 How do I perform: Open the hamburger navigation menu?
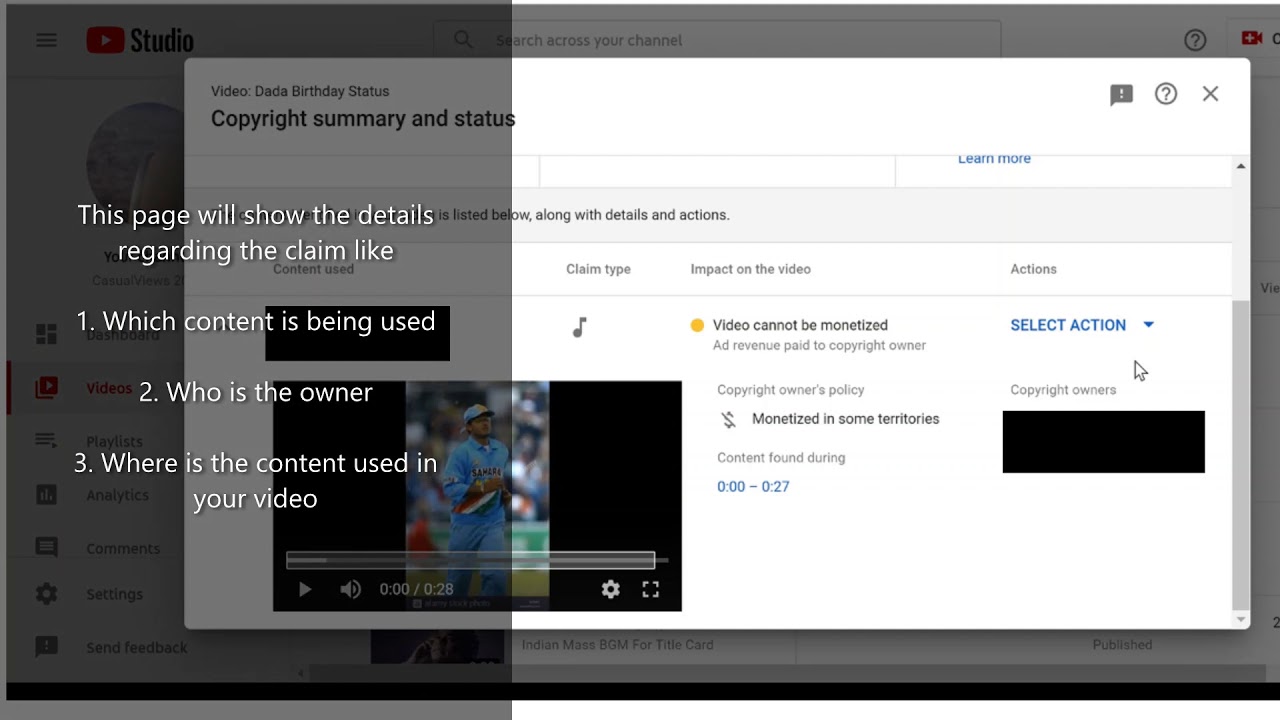(x=46, y=40)
